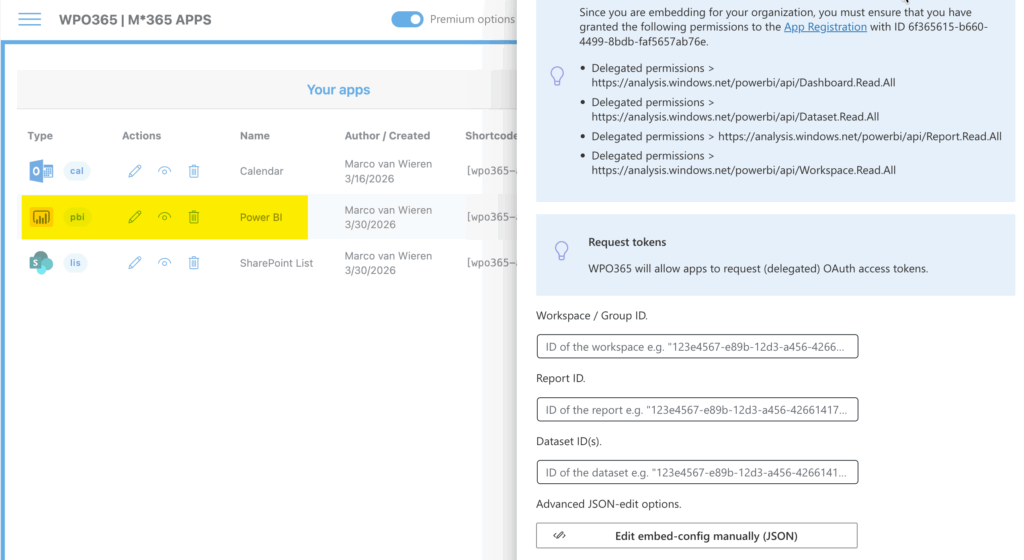Click the SharePoint List row shortcode text
This screenshot has width=1024, height=560.
tap(491, 262)
